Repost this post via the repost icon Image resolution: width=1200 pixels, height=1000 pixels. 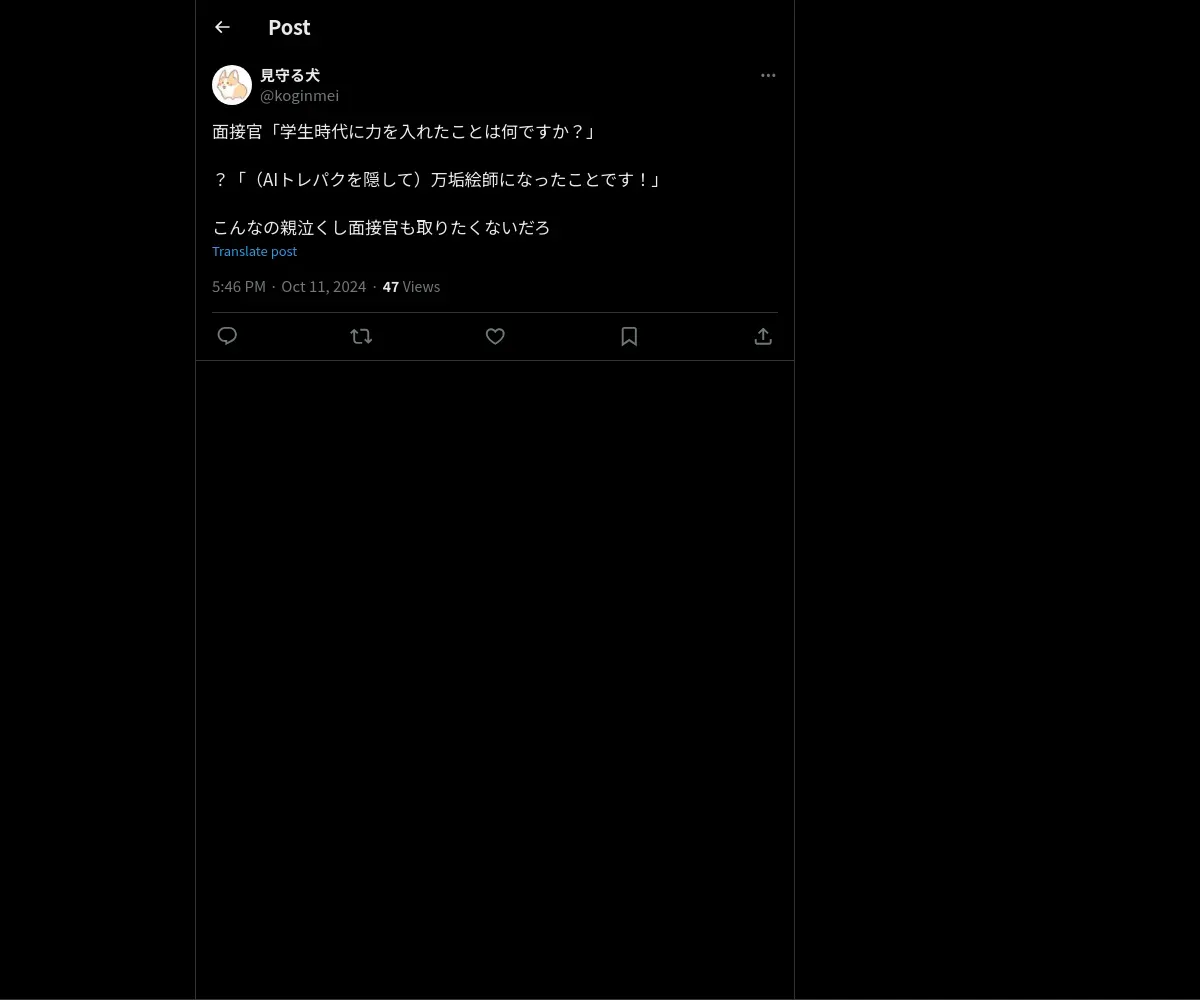tap(361, 336)
